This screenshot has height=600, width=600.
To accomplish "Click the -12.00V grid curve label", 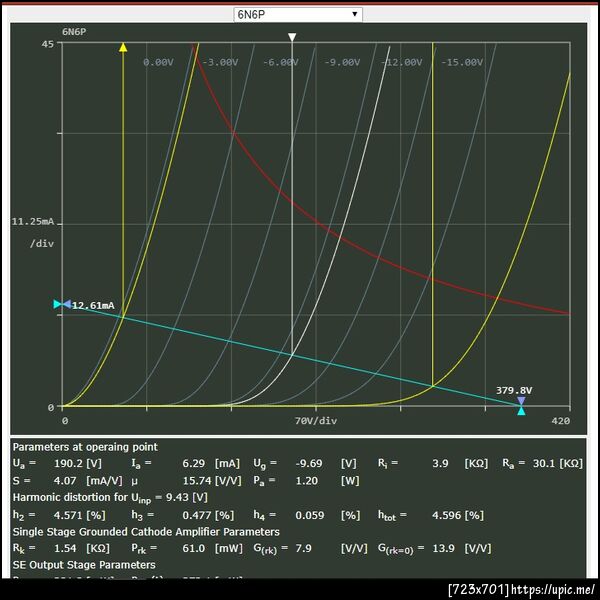I will point(401,62).
